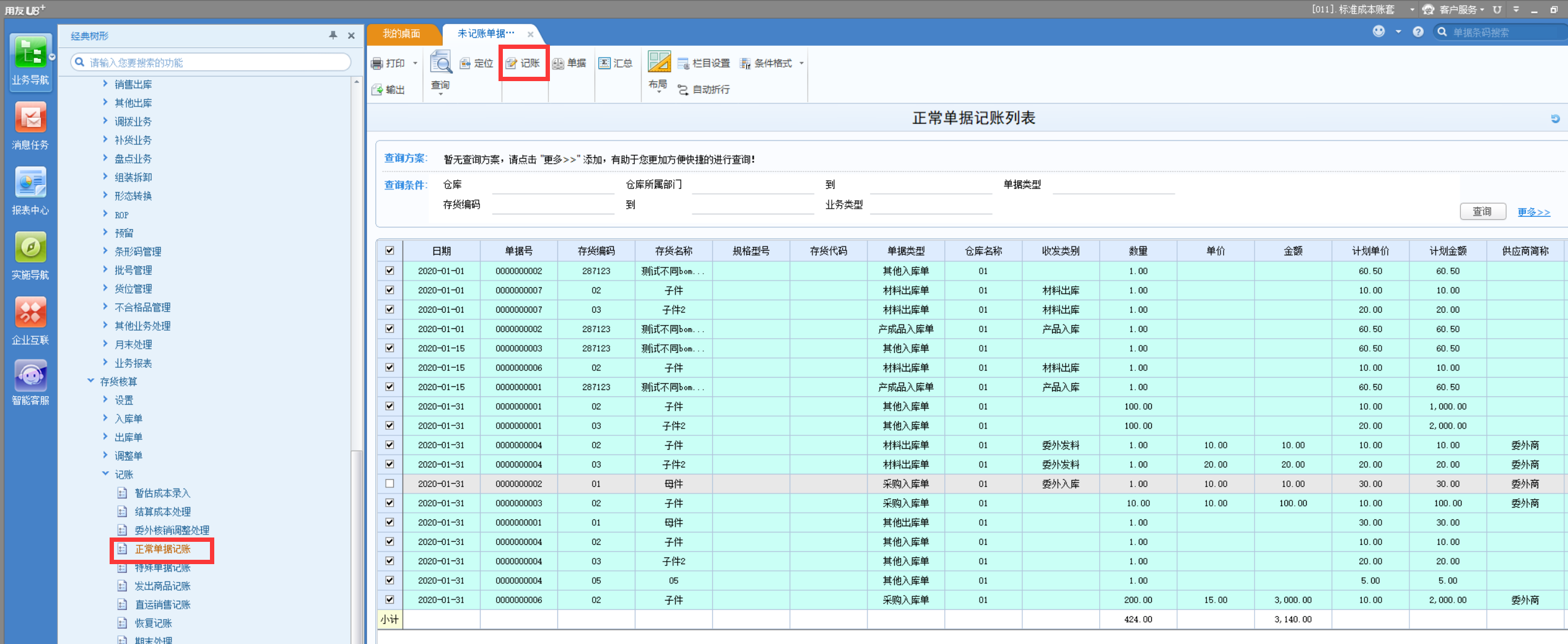Sort by the 单据类型 column header
Viewport: 1568px width, 644px height.
[x=905, y=251]
